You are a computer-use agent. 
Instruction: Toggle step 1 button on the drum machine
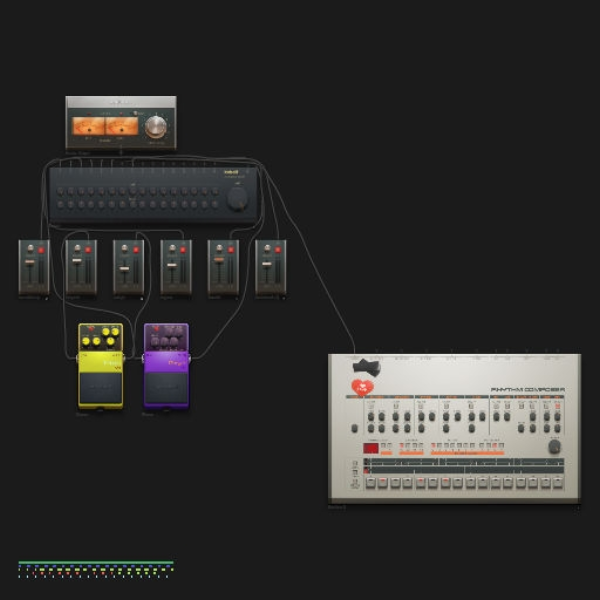click(370, 482)
